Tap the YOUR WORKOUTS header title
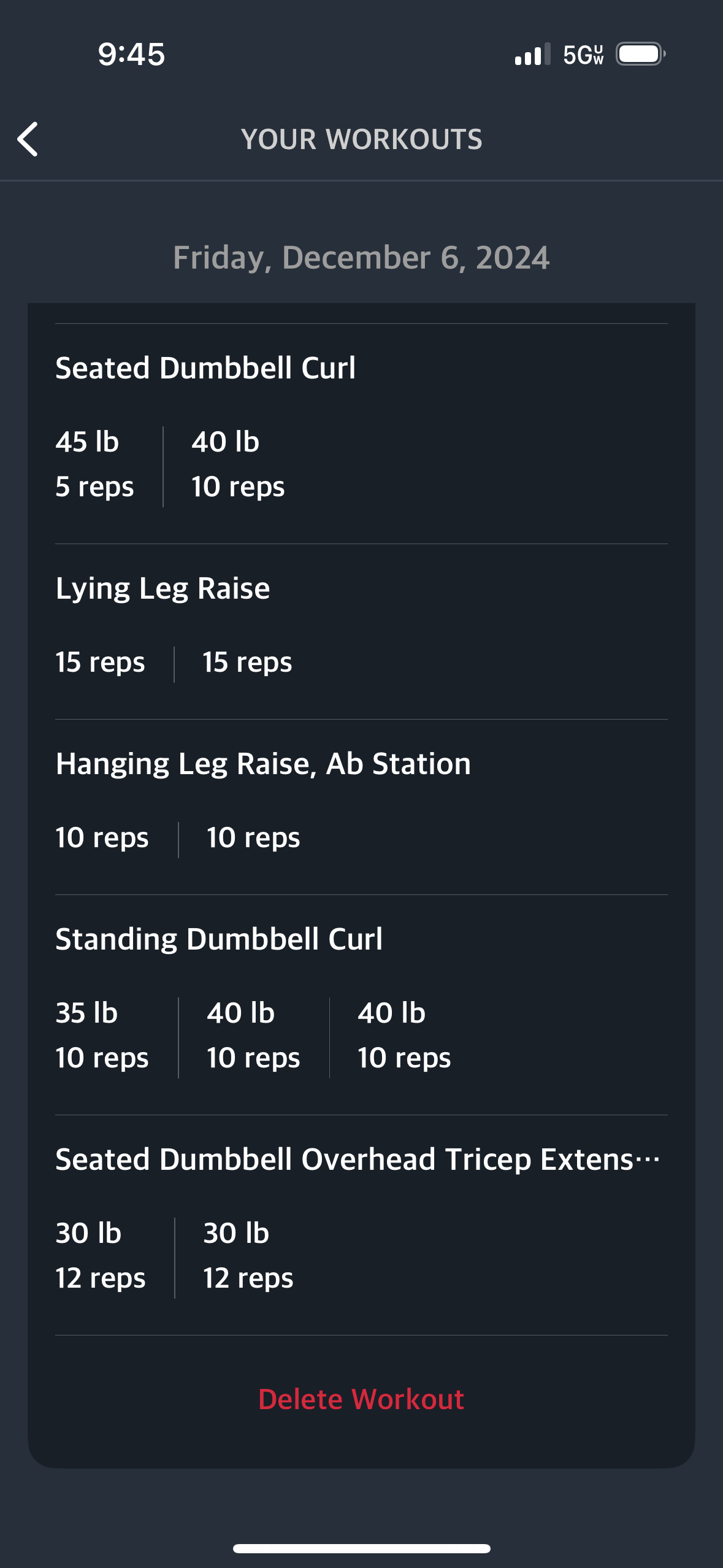723x1568 pixels. [x=362, y=139]
